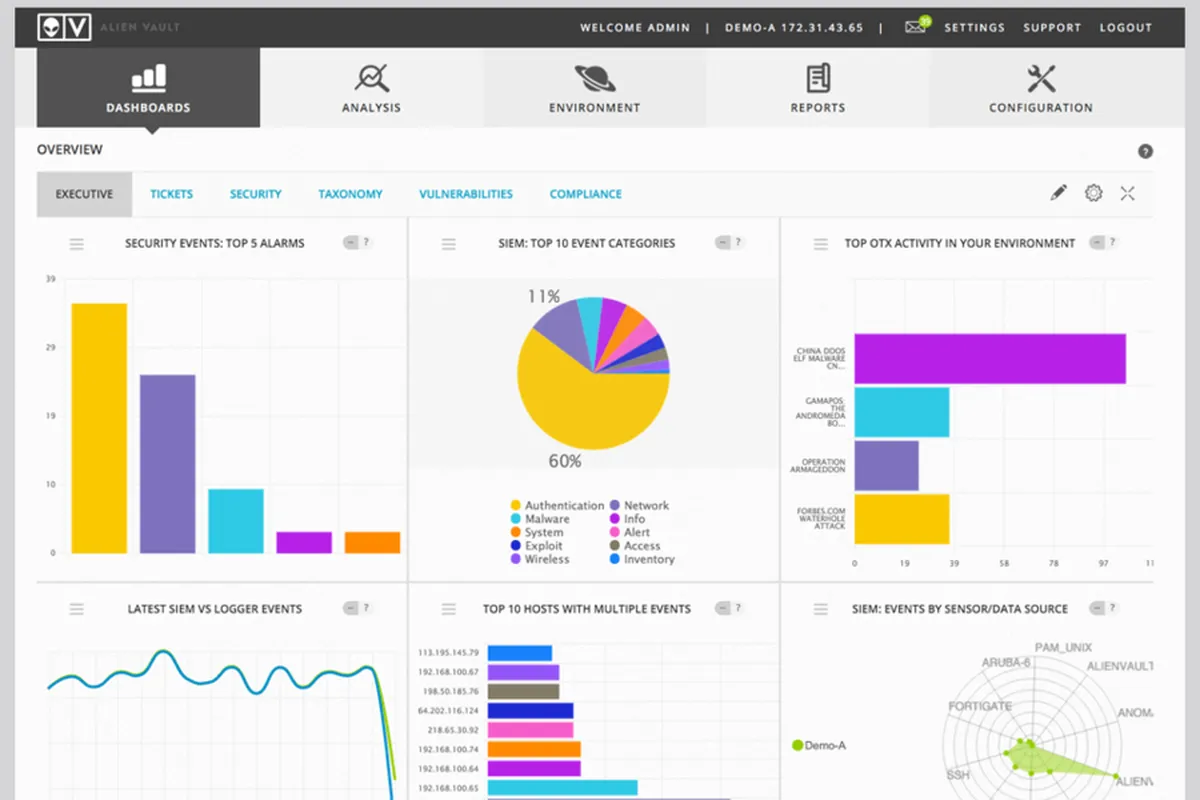The image size is (1200, 800).
Task: Click the purple bar in Top 5 Alarms chart
Action: pyautogui.click(x=167, y=464)
